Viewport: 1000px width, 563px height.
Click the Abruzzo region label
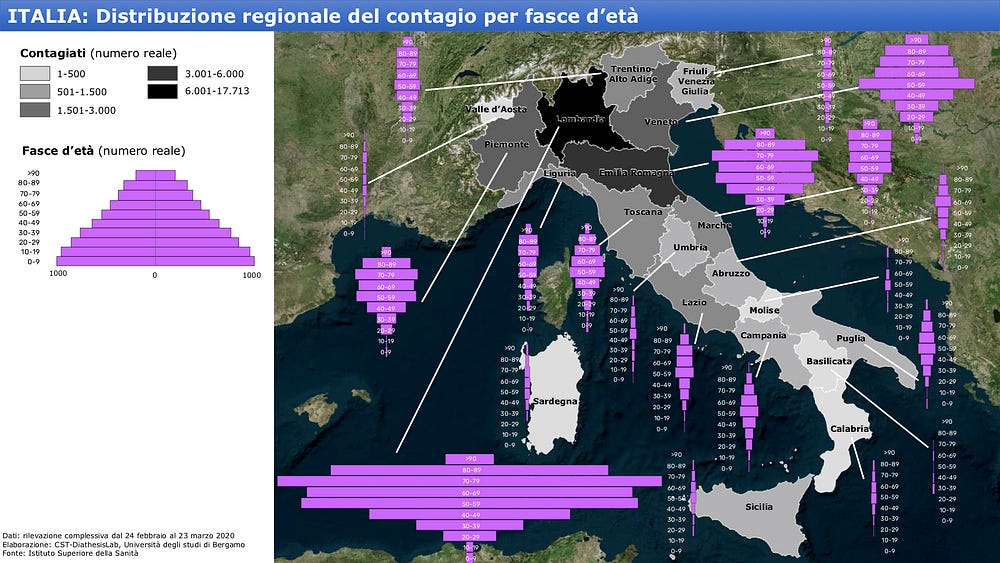tap(731, 274)
